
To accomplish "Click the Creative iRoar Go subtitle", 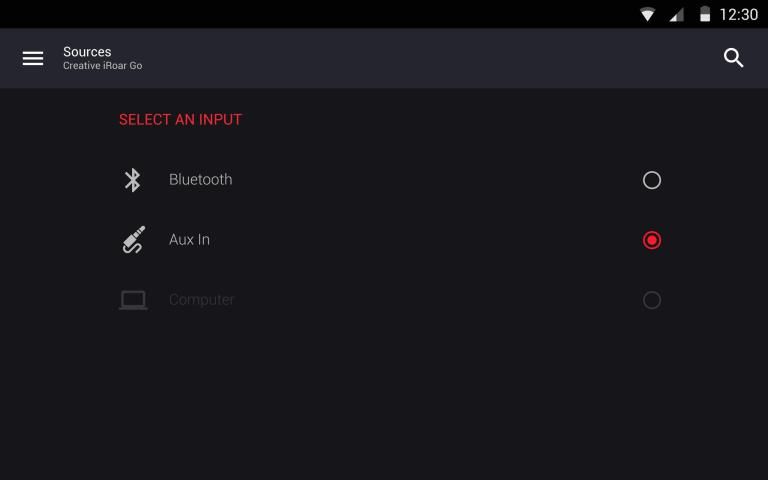I will coord(102,66).
